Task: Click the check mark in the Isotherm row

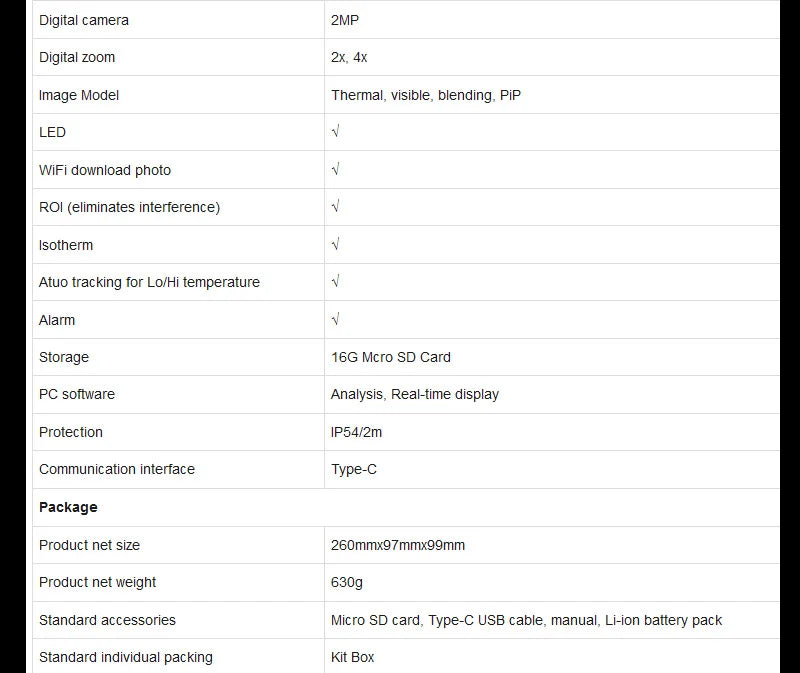Action: tap(335, 245)
